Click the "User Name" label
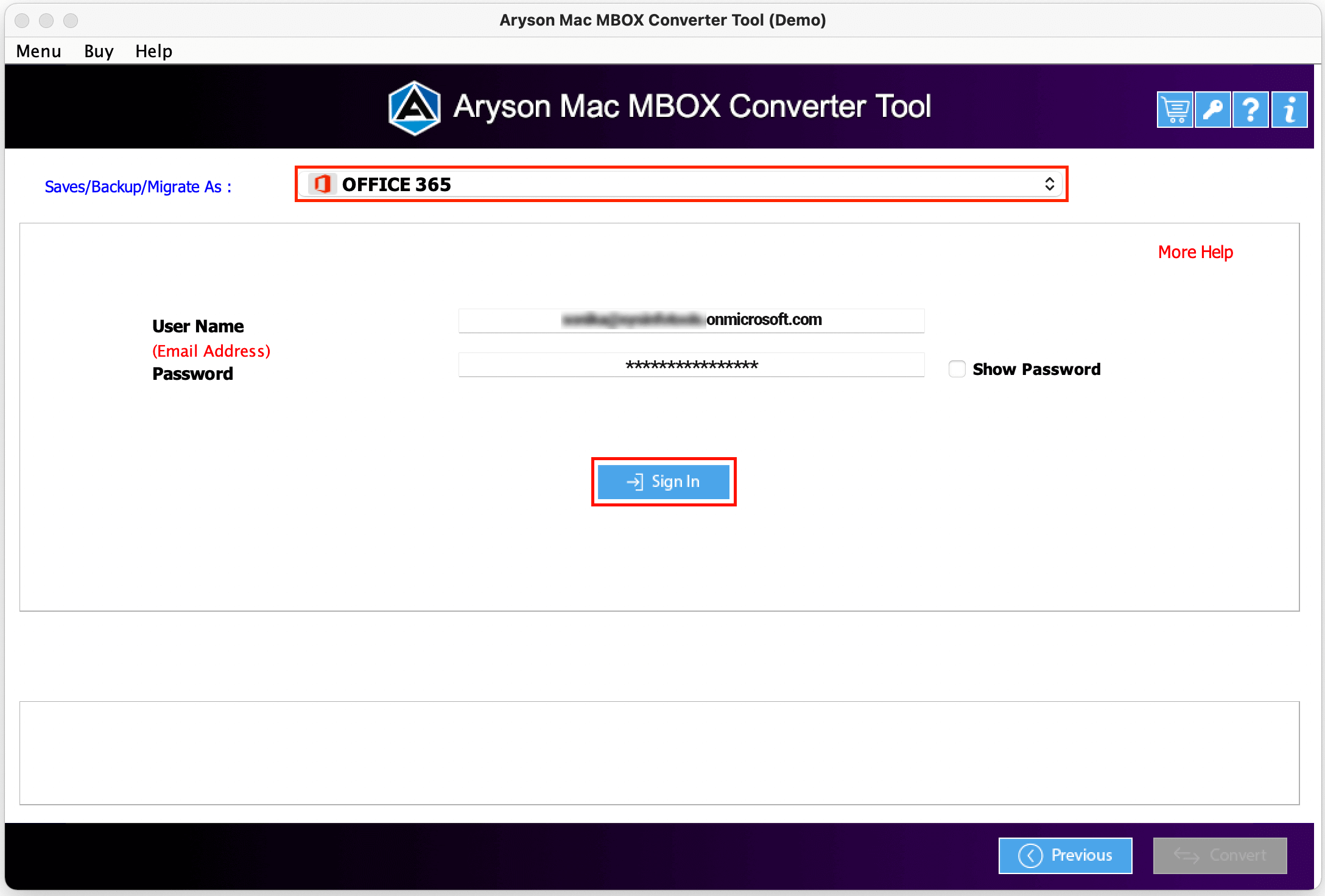 pos(198,326)
